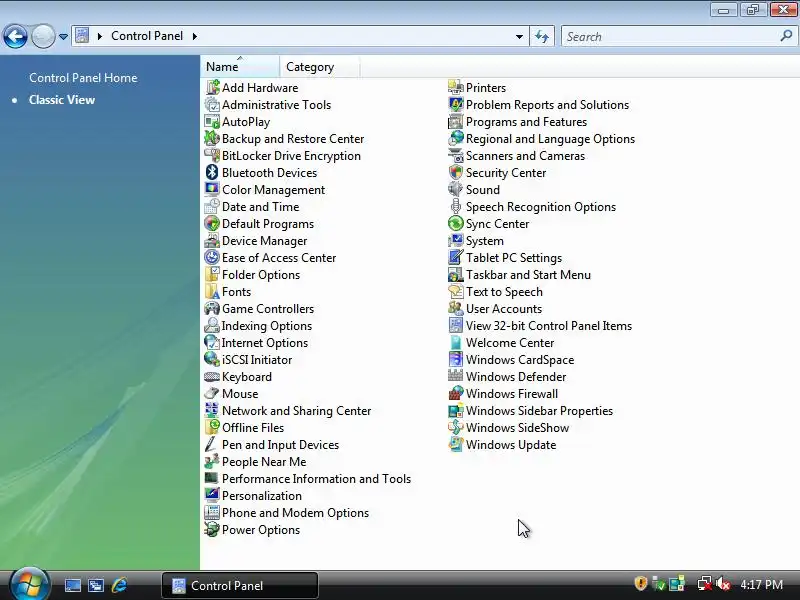The width and height of the screenshot is (800, 600).
Task: Select Regional and Language Options
Action: pos(542,138)
